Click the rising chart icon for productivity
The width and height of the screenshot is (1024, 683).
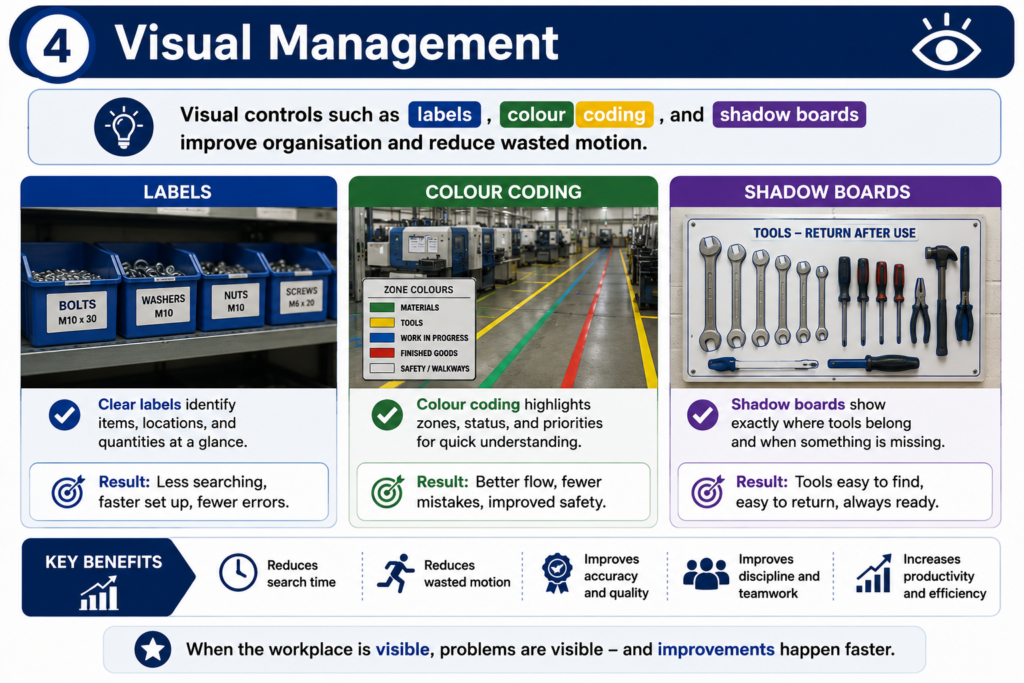[x=874, y=573]
